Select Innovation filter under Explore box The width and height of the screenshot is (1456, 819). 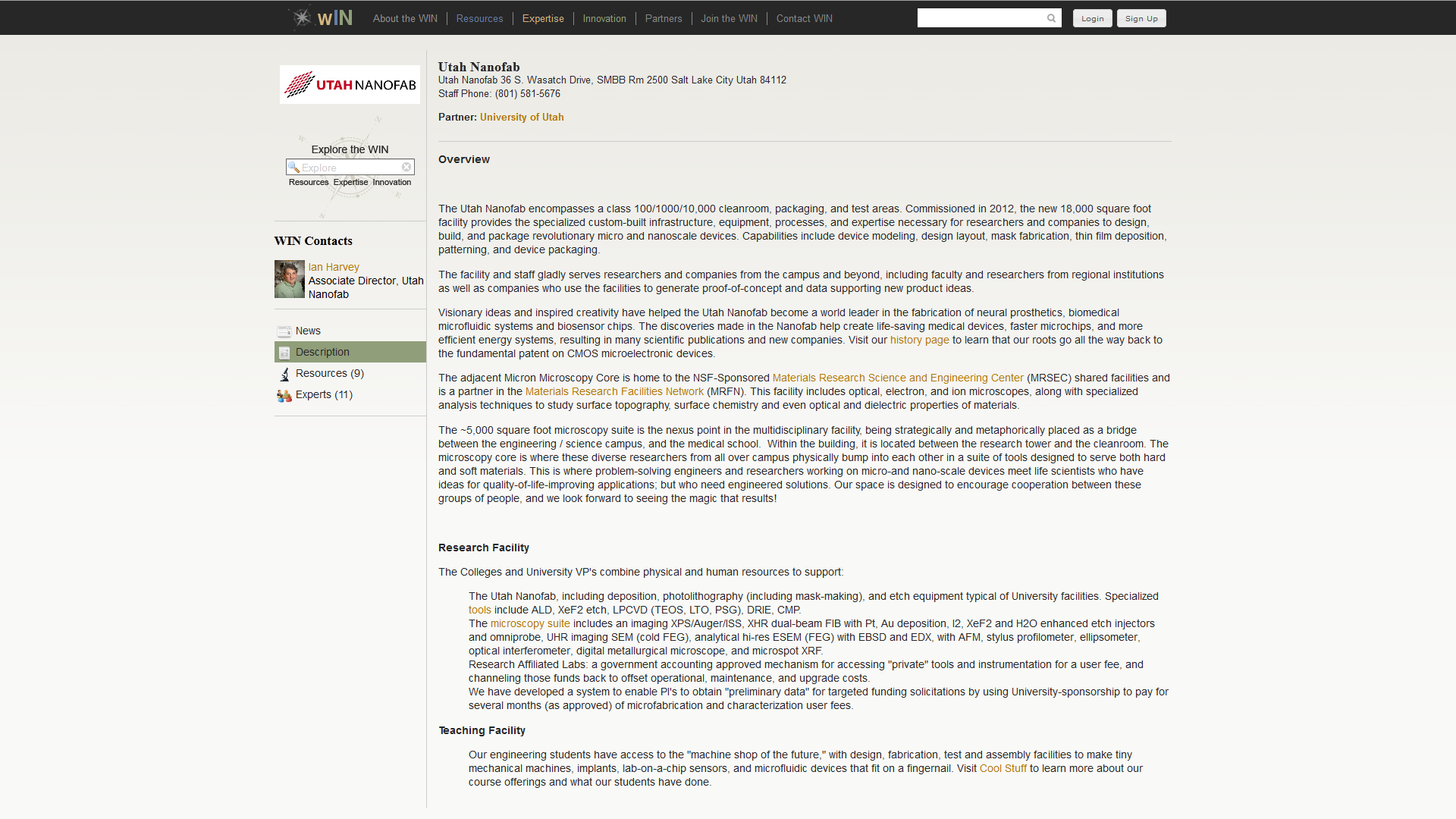392,182
